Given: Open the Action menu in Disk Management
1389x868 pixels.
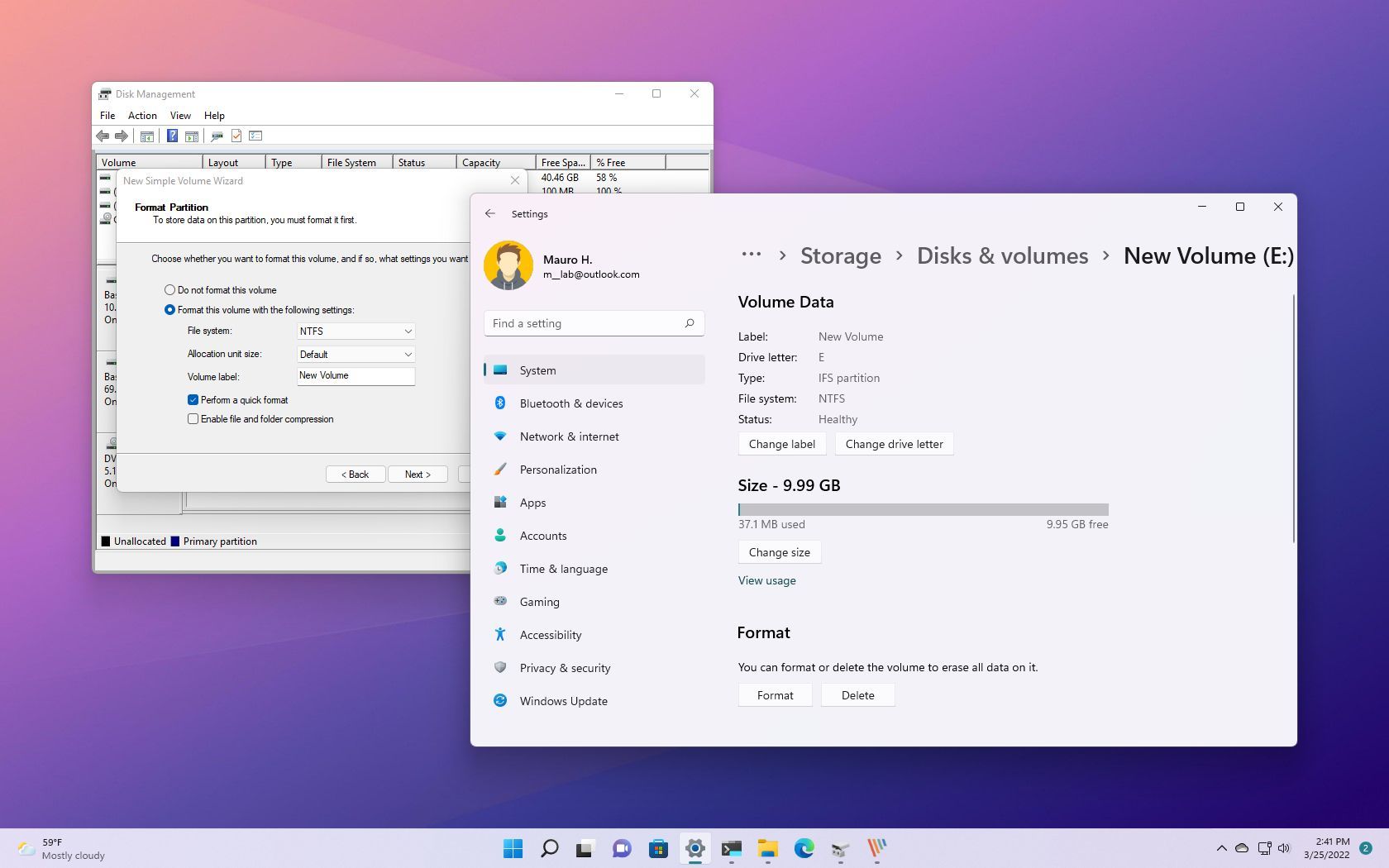Looking at the screenshot, I should tap(141, 115).
